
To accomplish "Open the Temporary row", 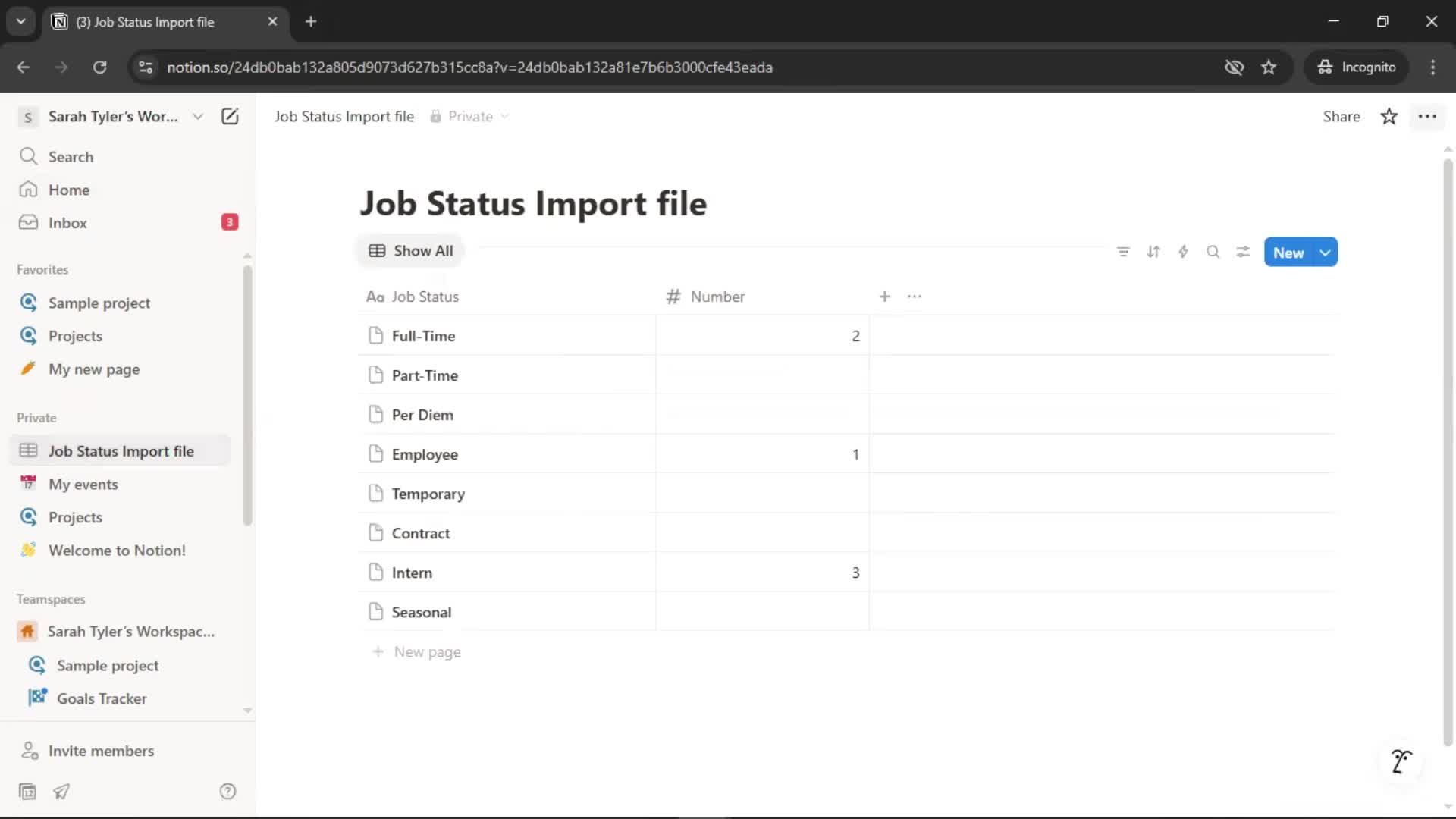I will 428,494.
